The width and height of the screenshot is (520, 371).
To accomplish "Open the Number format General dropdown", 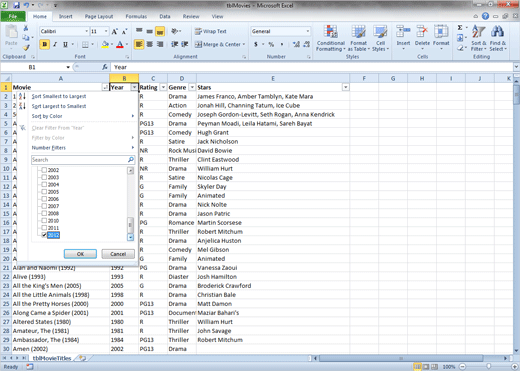I will tap(308, 31).
